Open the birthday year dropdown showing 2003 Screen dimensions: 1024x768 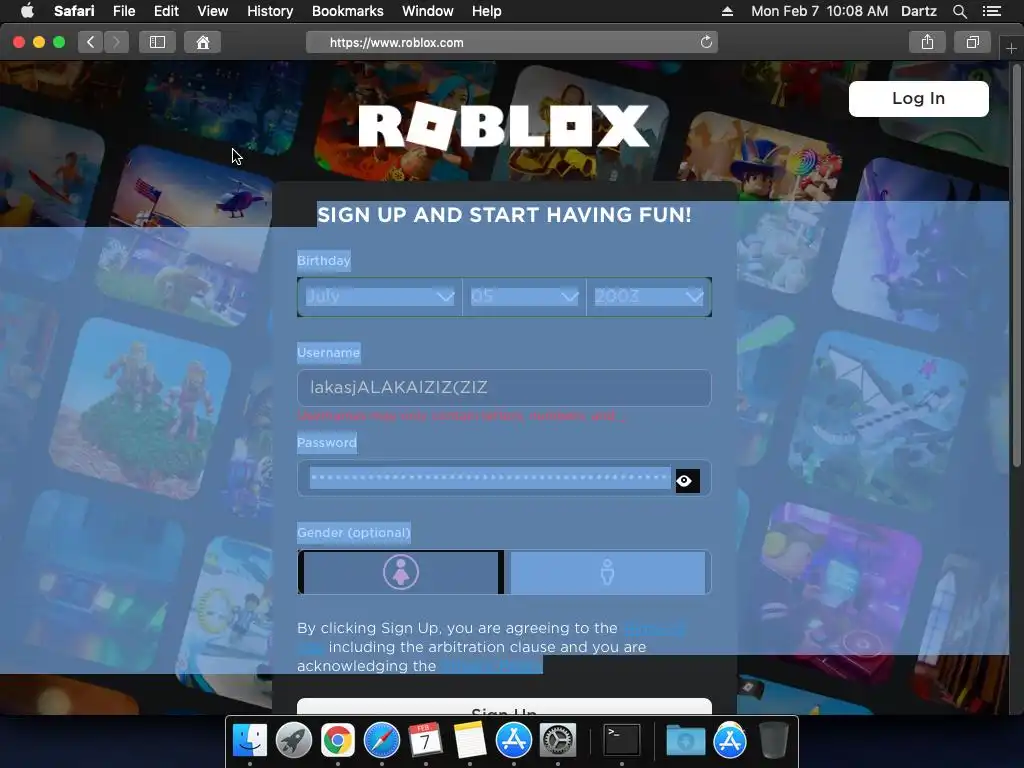(648, 296)
